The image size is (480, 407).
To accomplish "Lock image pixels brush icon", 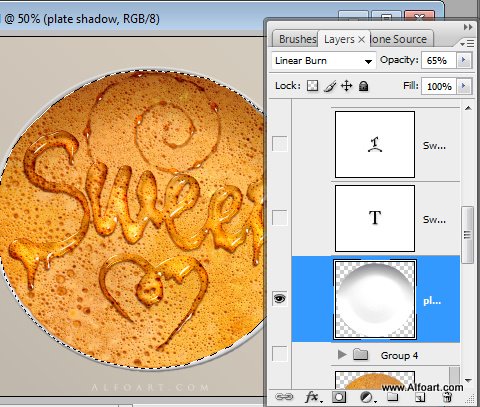I will click(330, 86).
